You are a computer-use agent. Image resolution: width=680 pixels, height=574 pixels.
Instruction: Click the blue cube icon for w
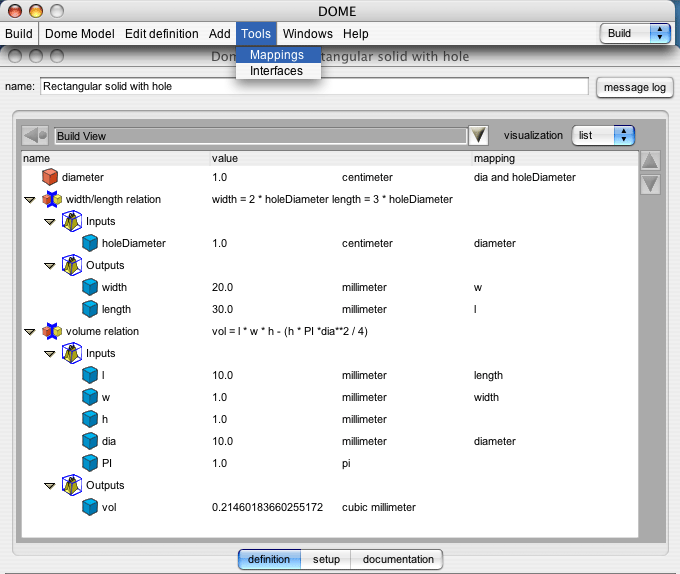point(90,397)
